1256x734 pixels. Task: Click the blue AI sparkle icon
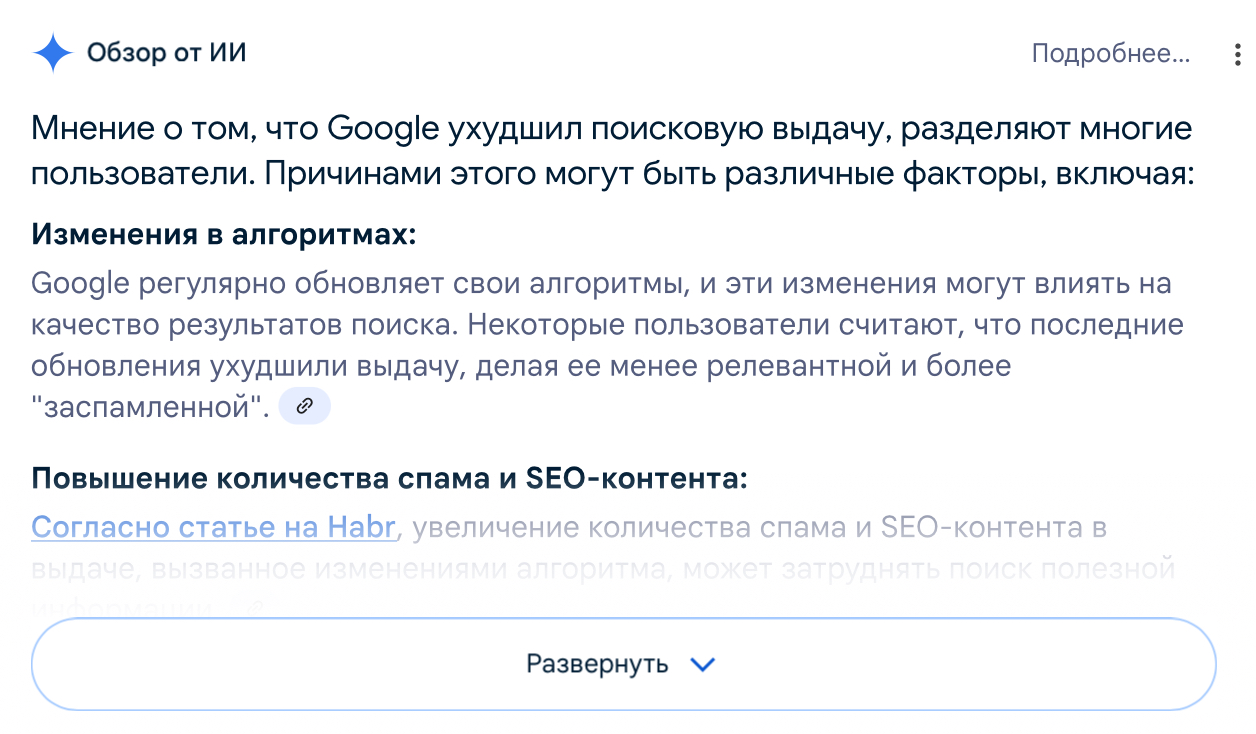point(53,53)
